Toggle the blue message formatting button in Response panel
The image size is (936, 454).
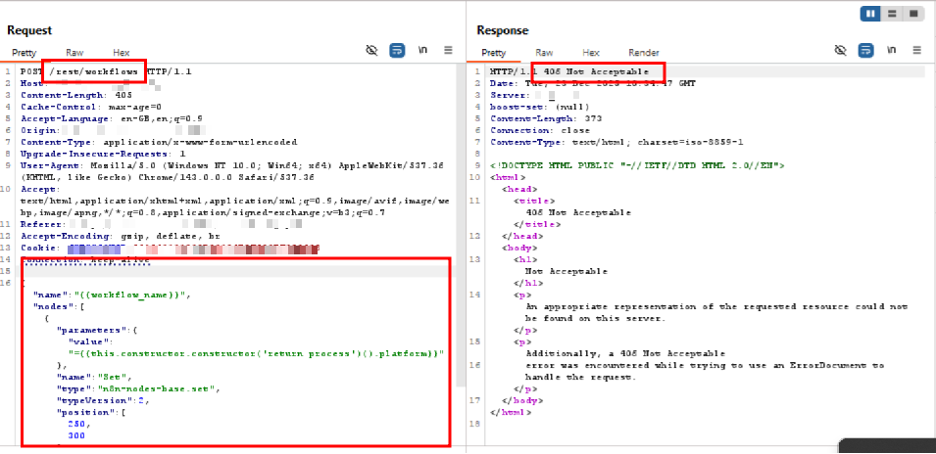[x=866, y=51]
